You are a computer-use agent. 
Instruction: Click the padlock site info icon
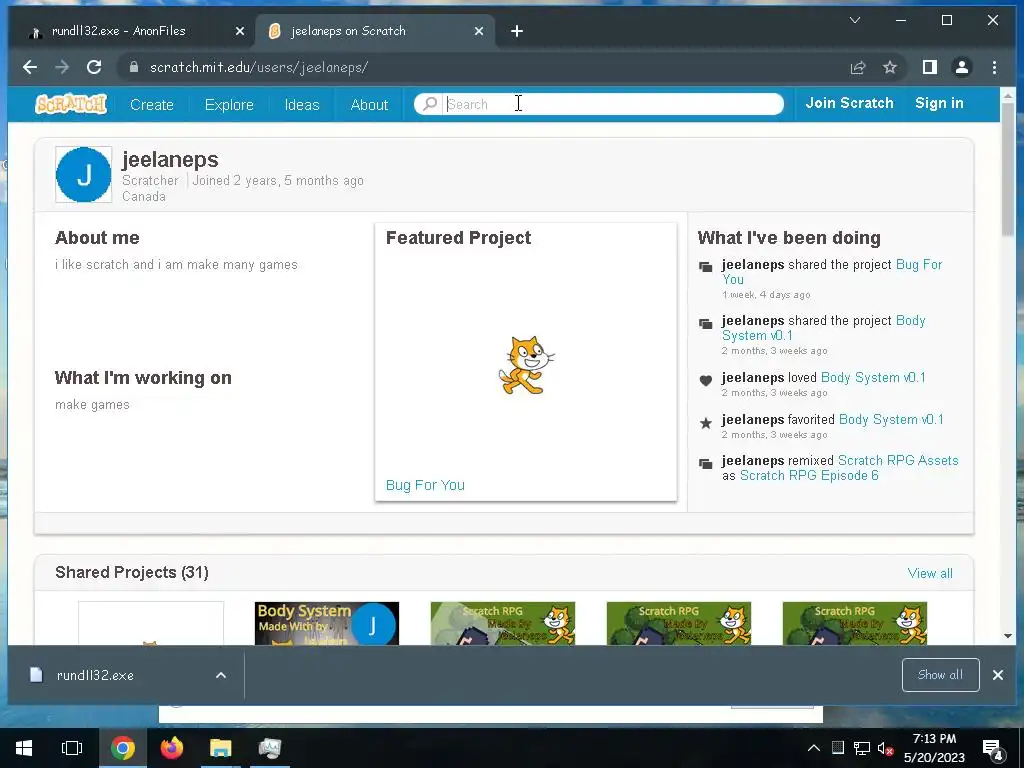(x=134, y=67)
